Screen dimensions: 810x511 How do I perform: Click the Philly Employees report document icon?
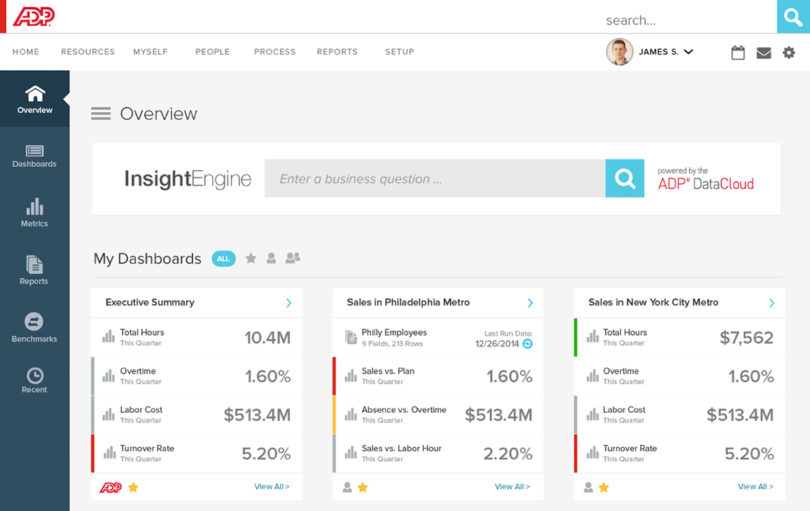point(351,337)
